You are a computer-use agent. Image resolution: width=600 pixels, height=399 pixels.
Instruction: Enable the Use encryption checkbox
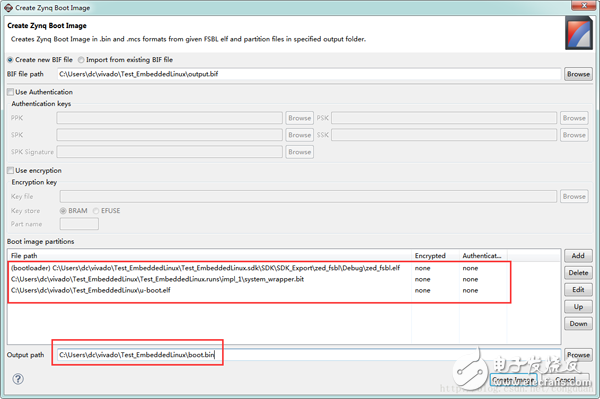pyautogui.click(x=10, y=170)
